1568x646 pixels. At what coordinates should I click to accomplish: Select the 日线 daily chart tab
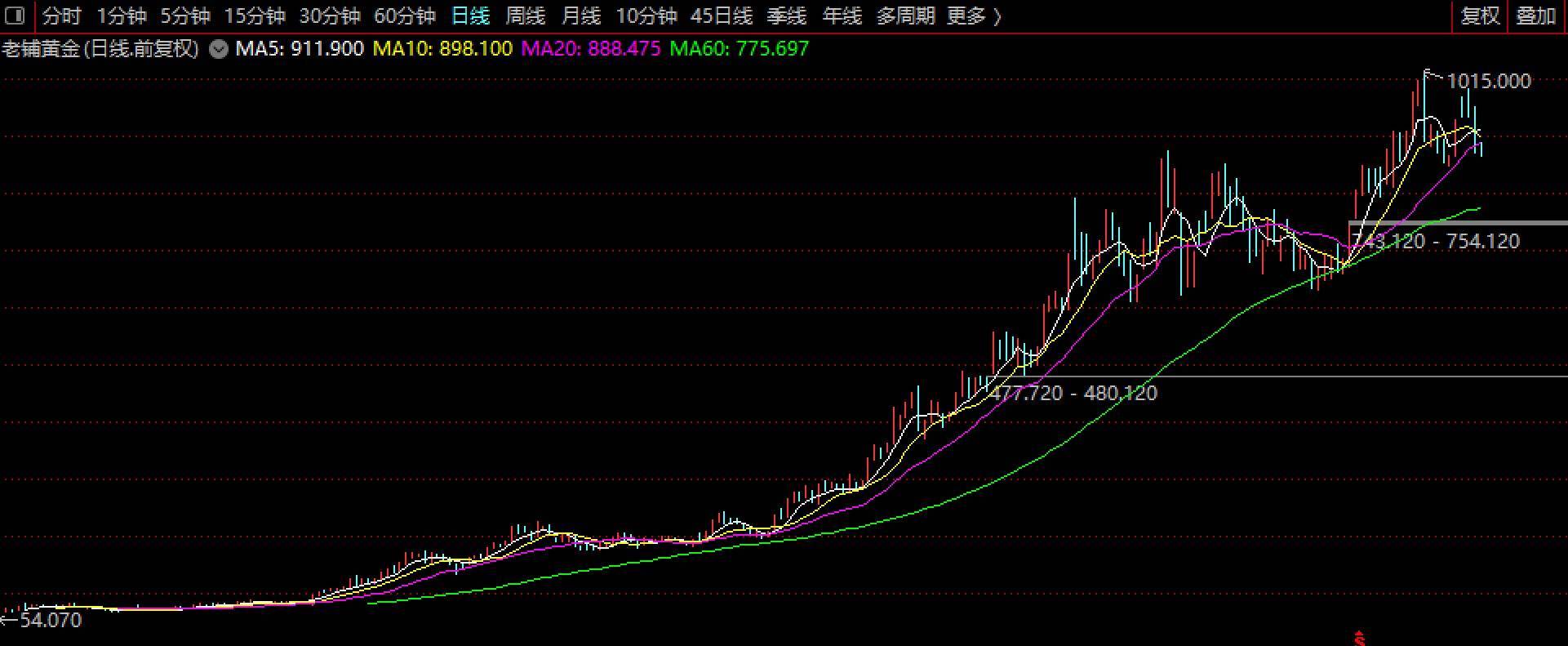(x=470, y=16)
